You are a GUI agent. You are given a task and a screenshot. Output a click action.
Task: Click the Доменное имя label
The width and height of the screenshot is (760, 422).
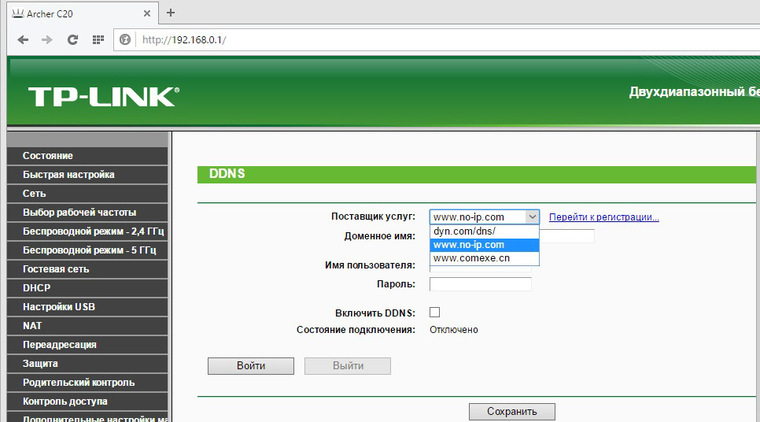[380, 236]
